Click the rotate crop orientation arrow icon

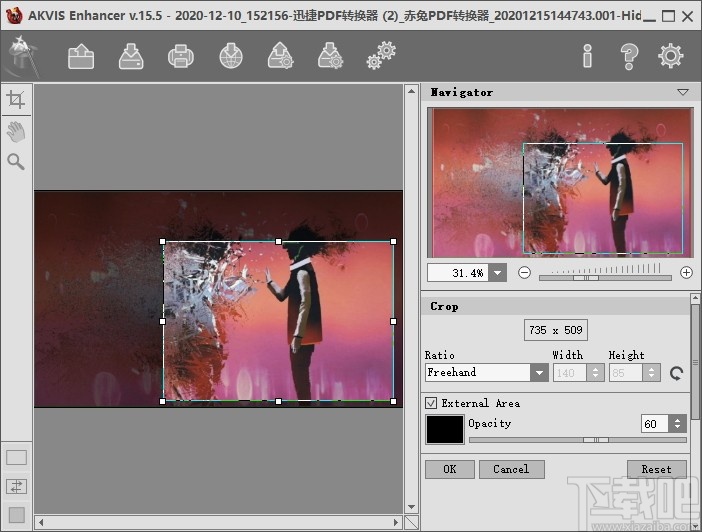point(676,373)
